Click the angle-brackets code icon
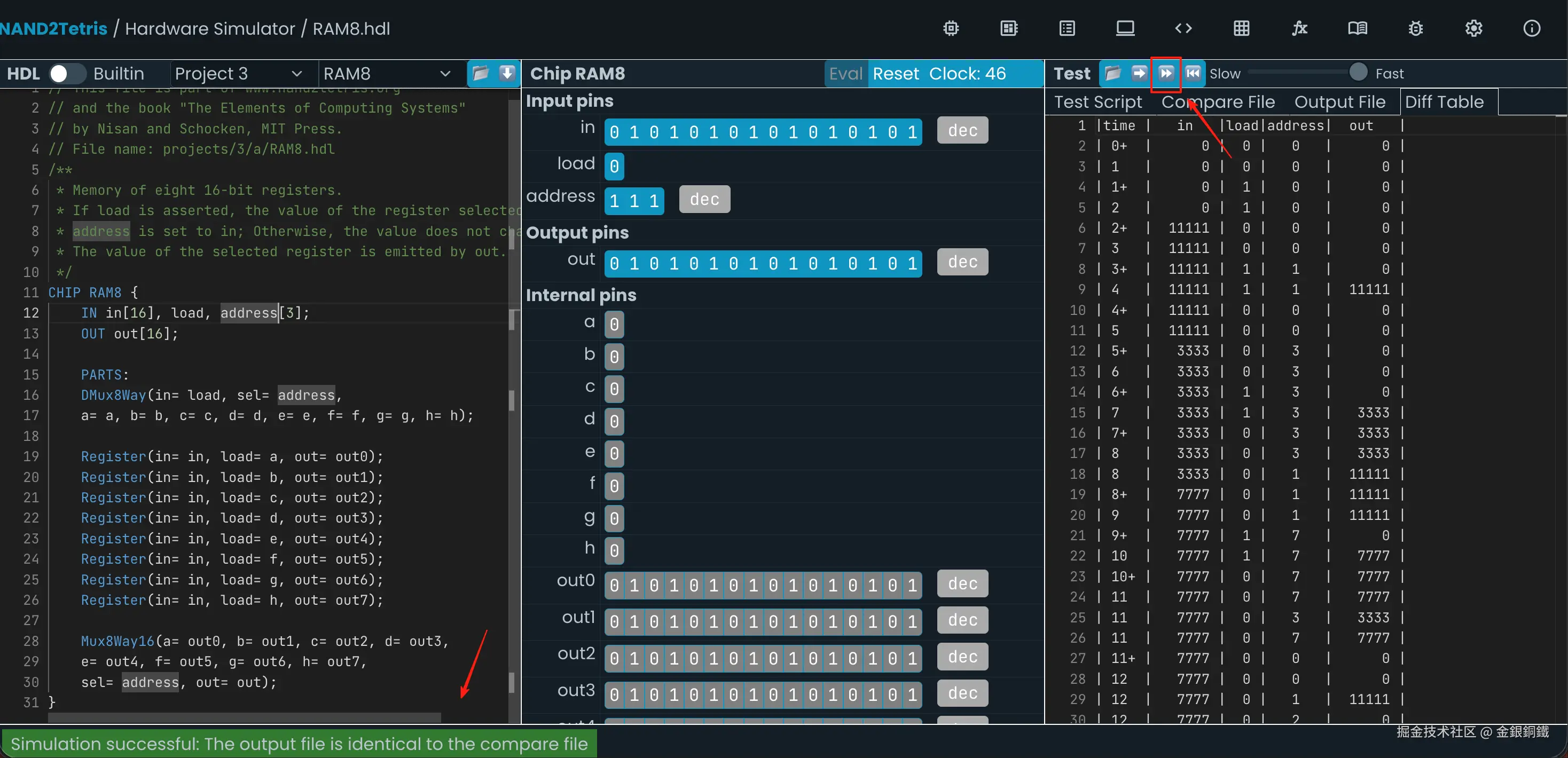This screenshot has height=758, width=1568. [1183, 28]
